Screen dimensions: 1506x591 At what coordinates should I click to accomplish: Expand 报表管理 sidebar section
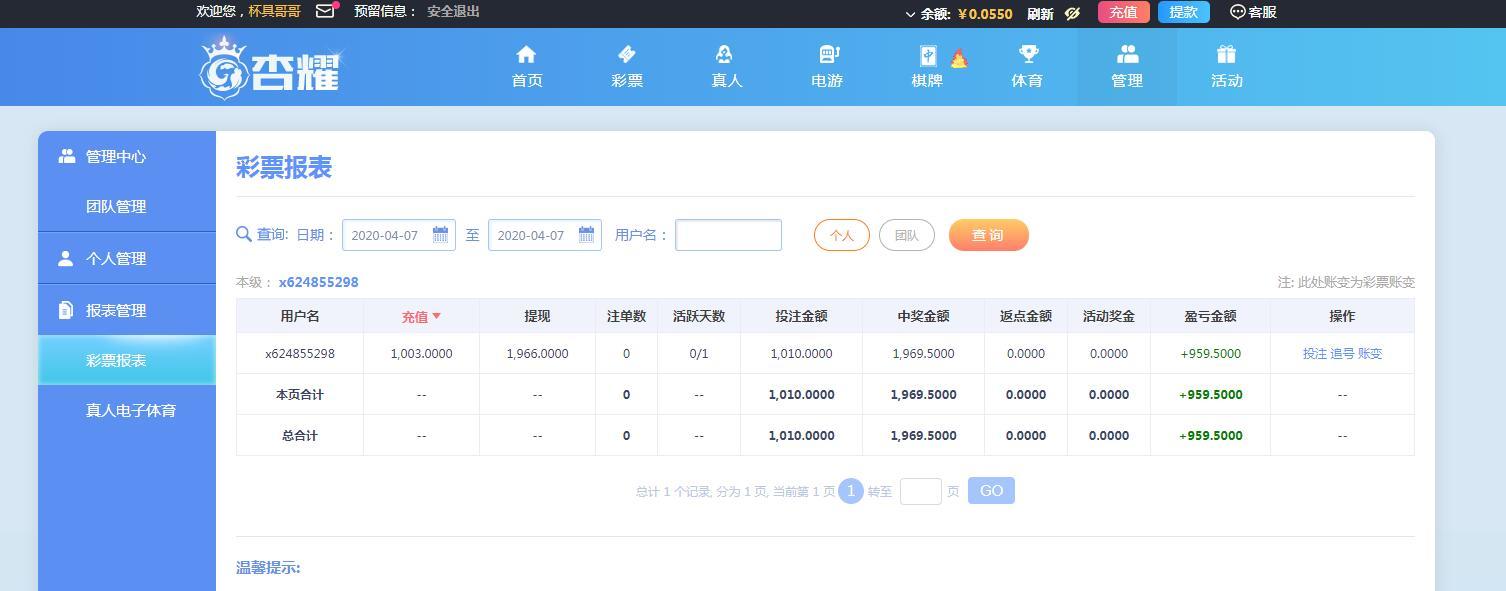[x=127, y=310]
